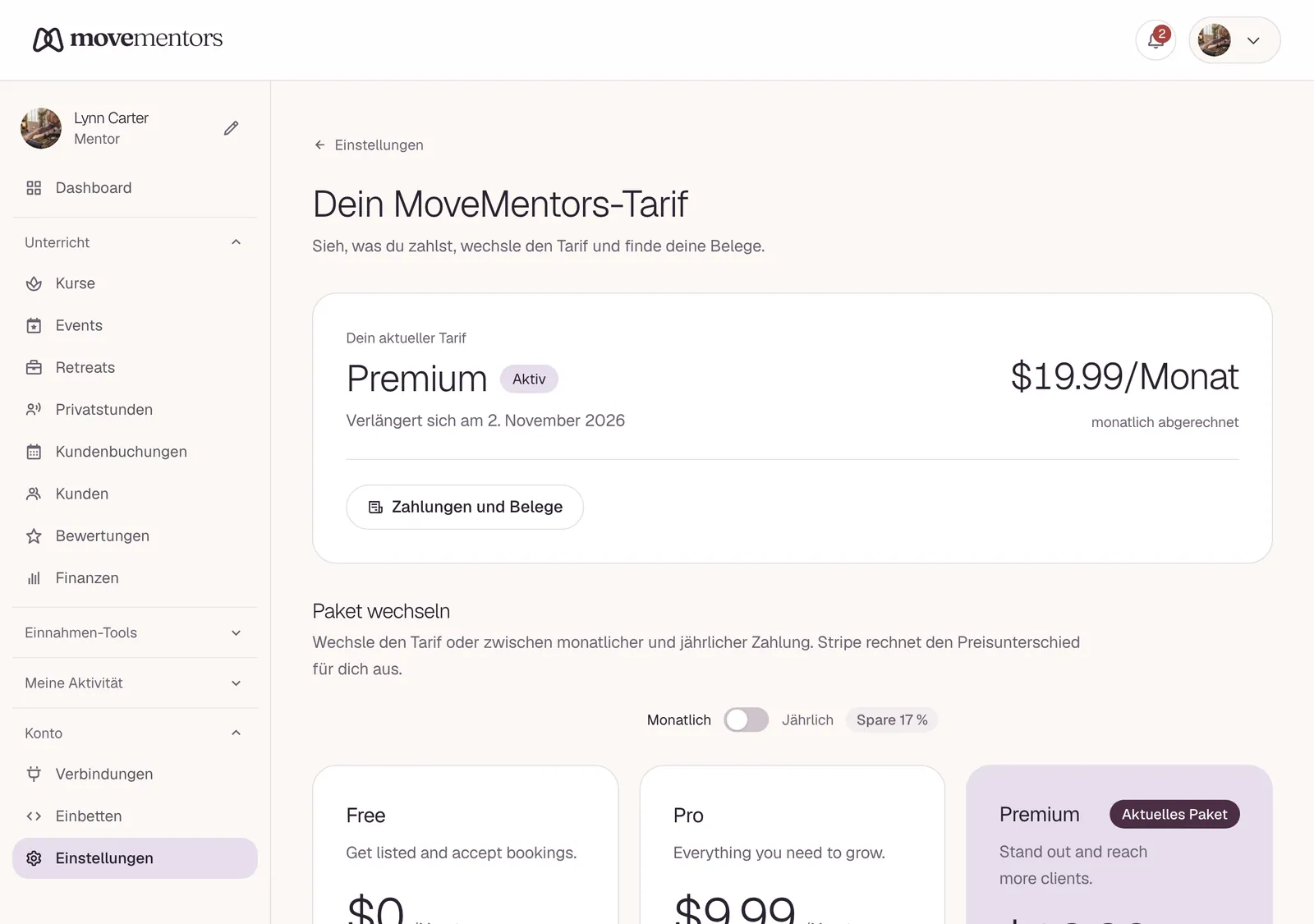Image resolution: width=1314 pixels, height=924 pixels.
Task: Click the Kunden people icon
Action: pos(34,494)
